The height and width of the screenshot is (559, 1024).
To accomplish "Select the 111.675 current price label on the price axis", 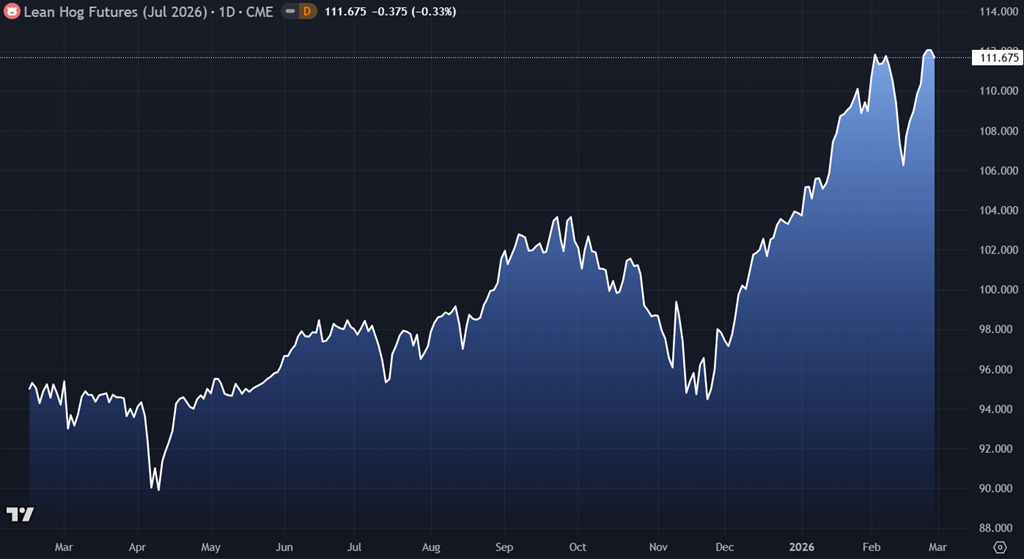I will click(998, 58).
